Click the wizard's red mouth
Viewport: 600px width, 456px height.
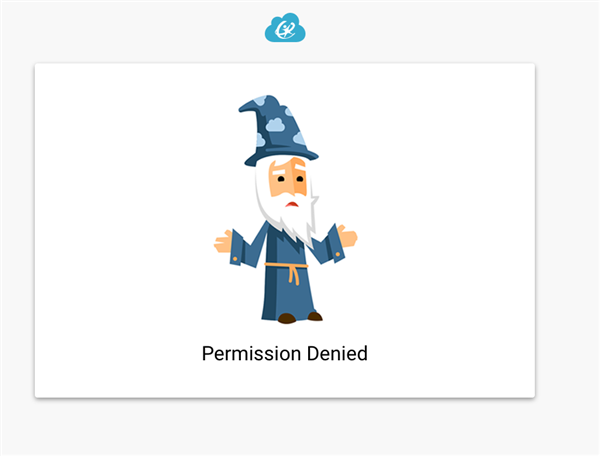292,204
